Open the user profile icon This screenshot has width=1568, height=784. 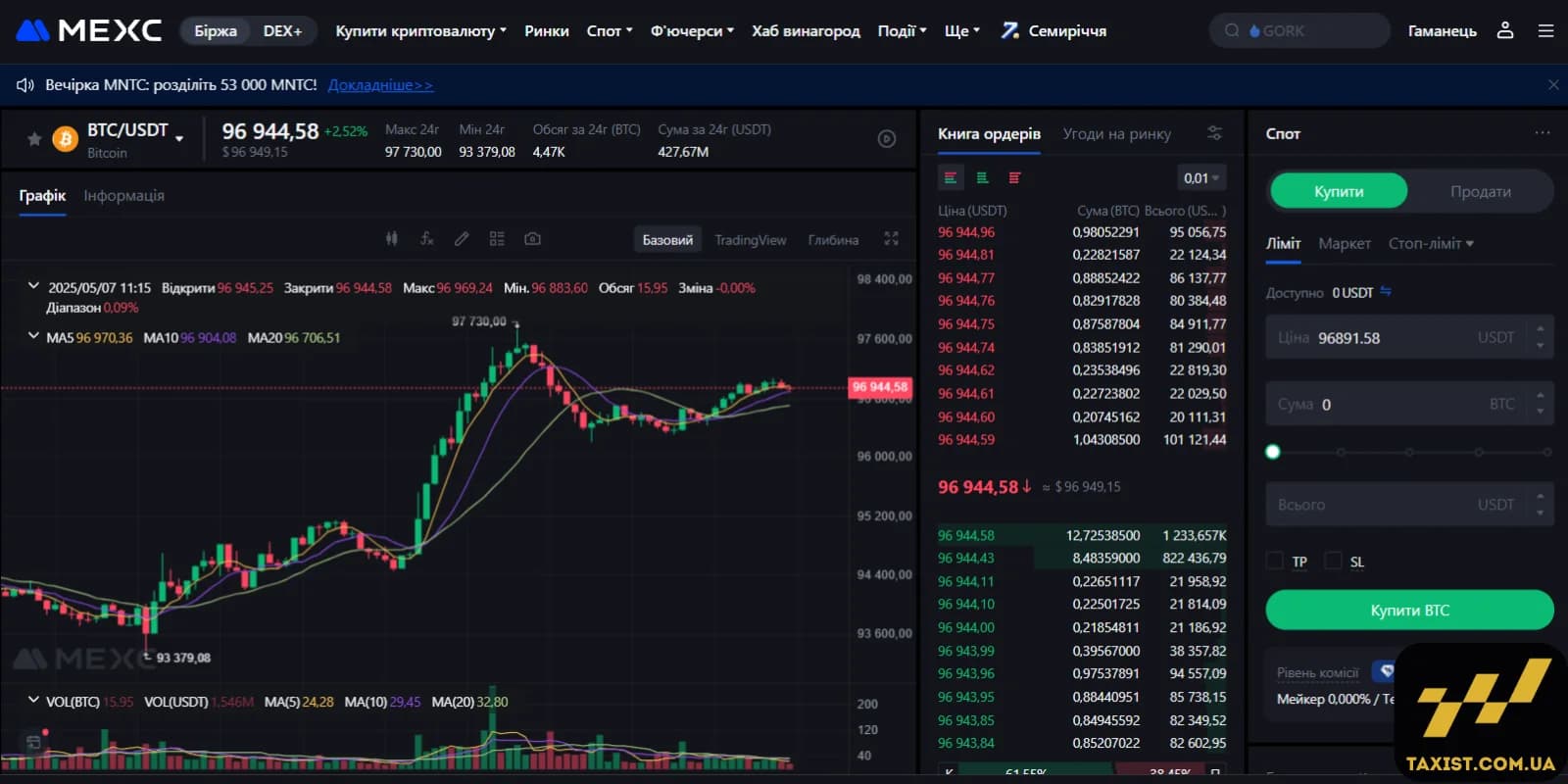(x=1505, y=30)
